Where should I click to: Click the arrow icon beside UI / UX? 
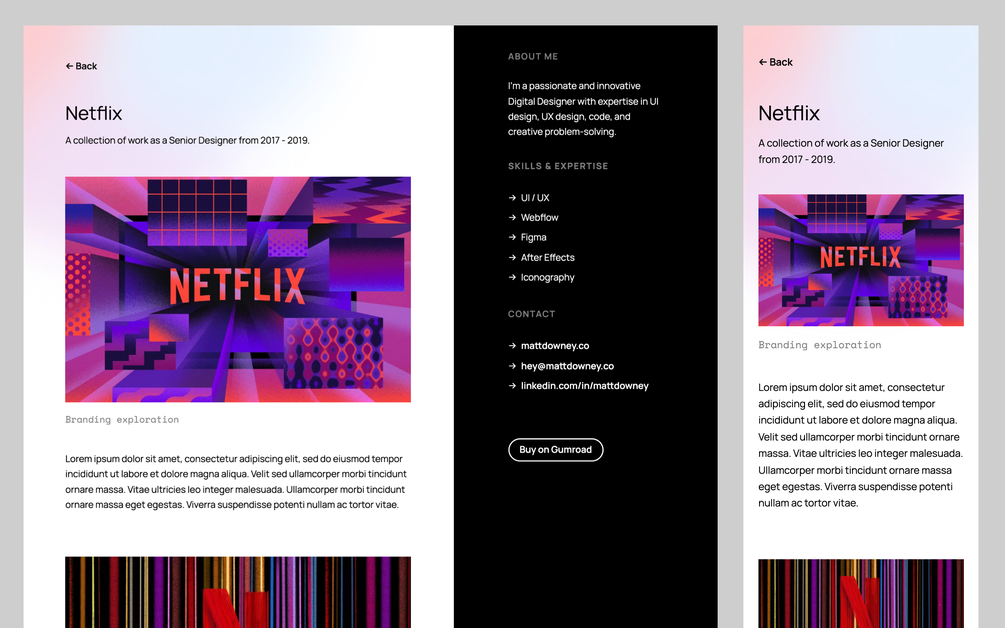(x=512, y=198)
